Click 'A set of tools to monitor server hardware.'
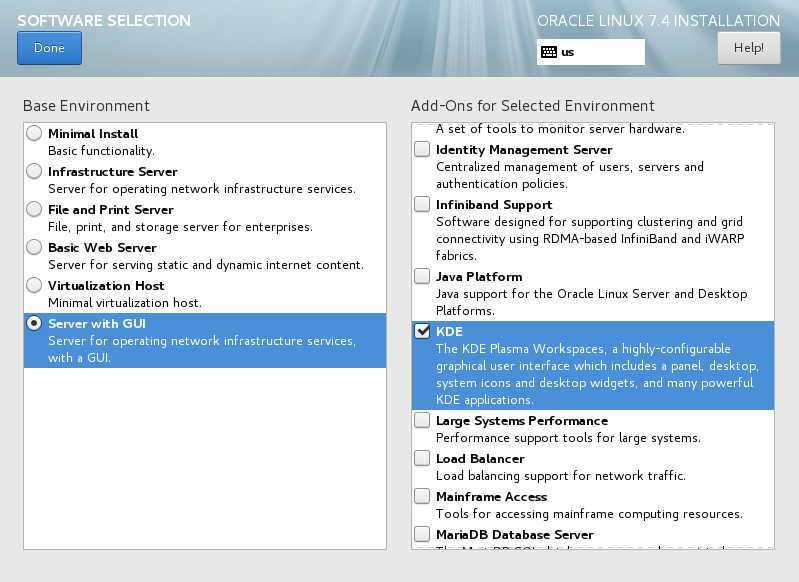 pos(561,129)
